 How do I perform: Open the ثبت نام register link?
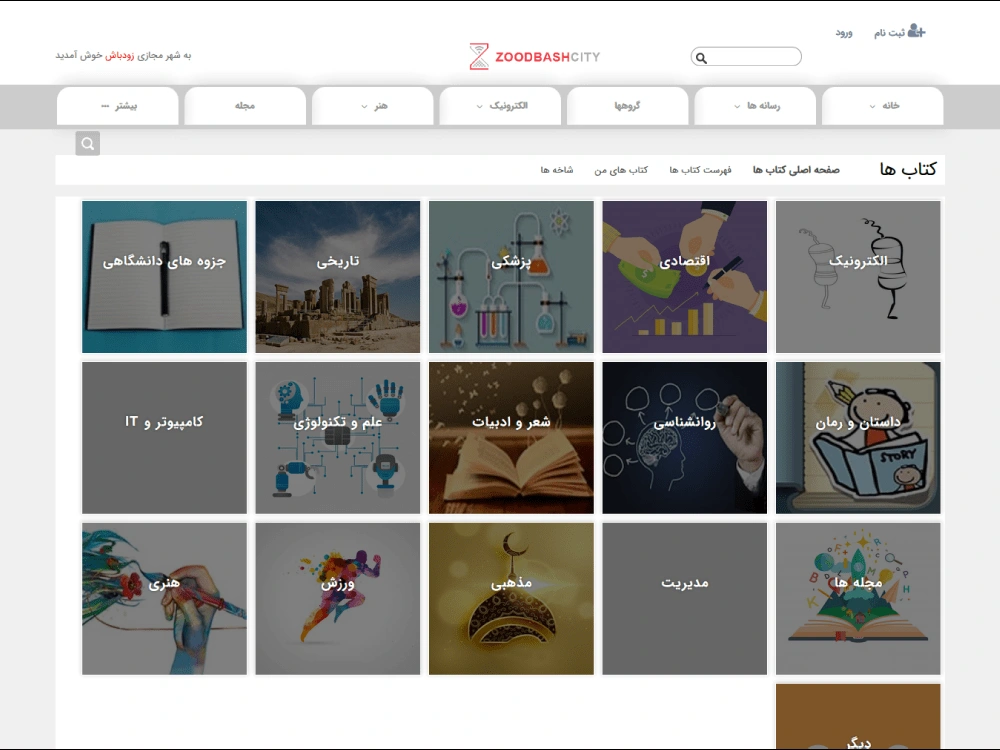pyautogui.click(x=889, y=33)
